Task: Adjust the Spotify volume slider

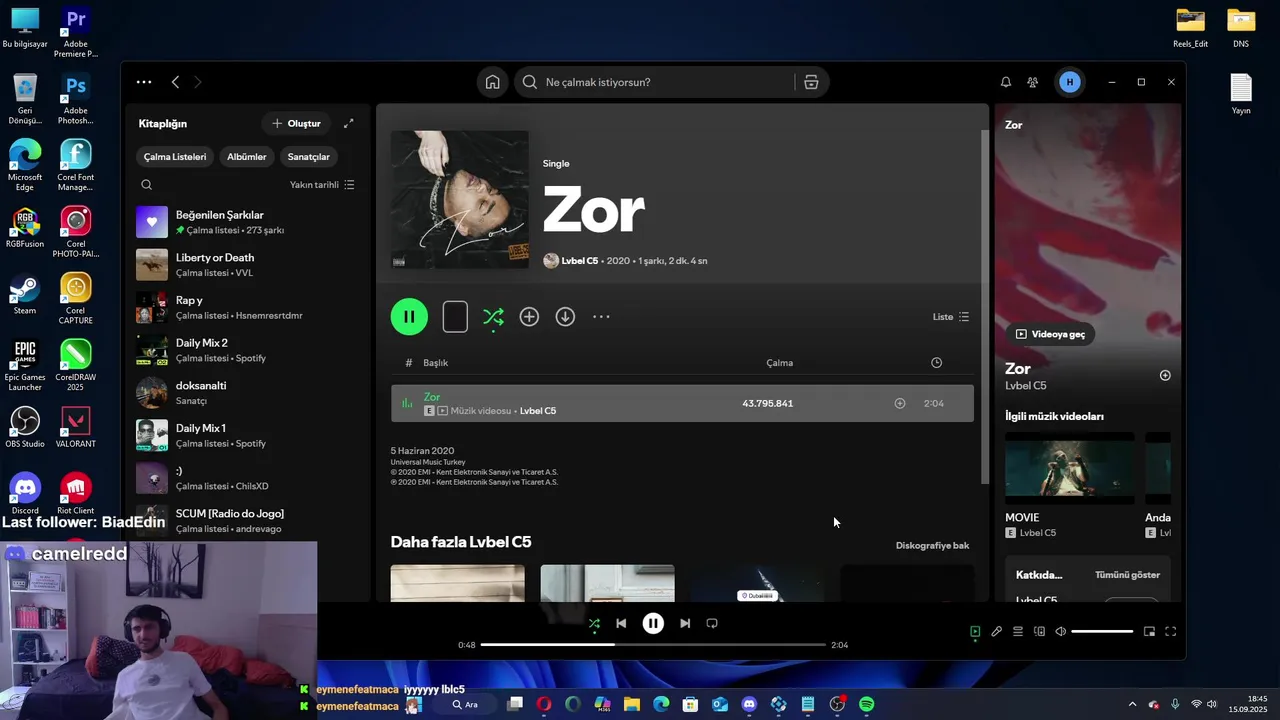Action: 1102,631
